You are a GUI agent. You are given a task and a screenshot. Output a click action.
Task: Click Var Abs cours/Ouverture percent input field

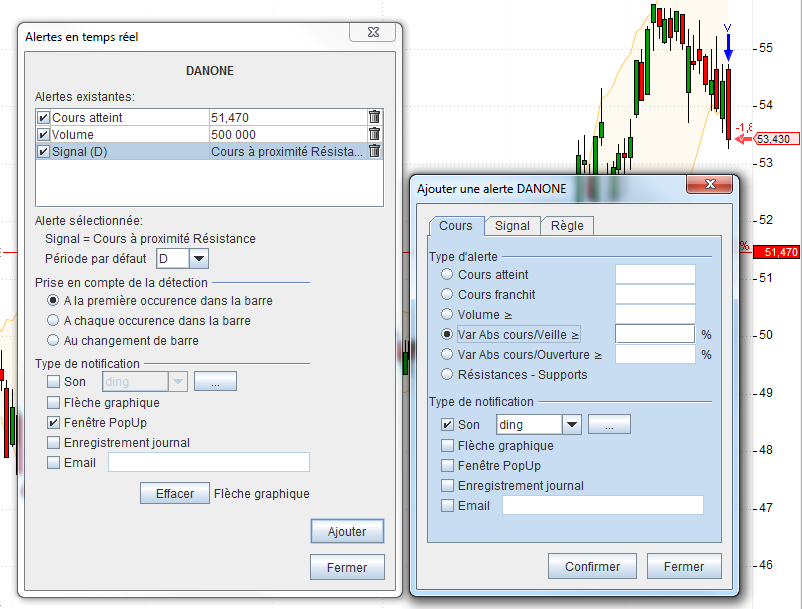[x=655, y=354]
